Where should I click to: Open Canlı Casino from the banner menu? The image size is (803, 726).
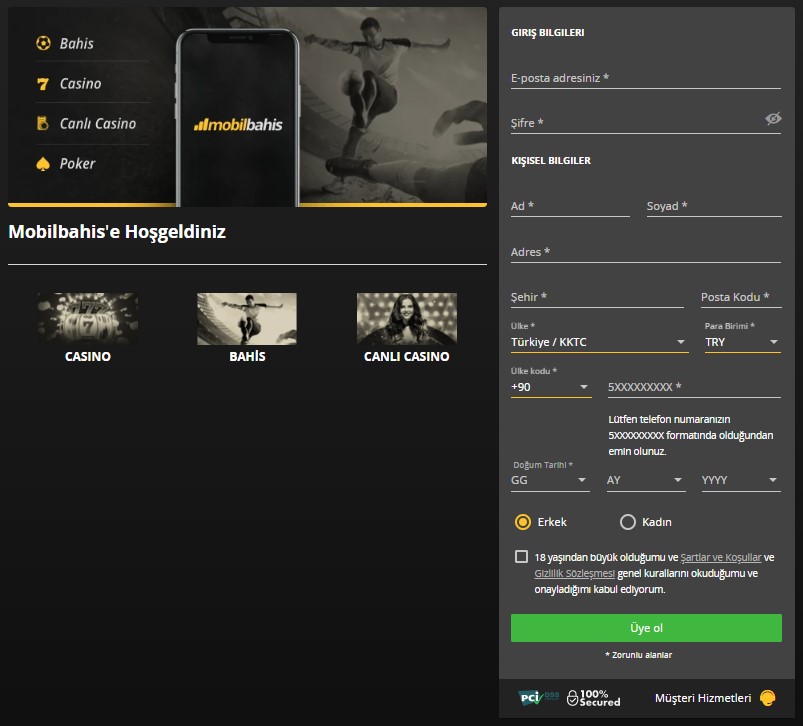point(98,123)
